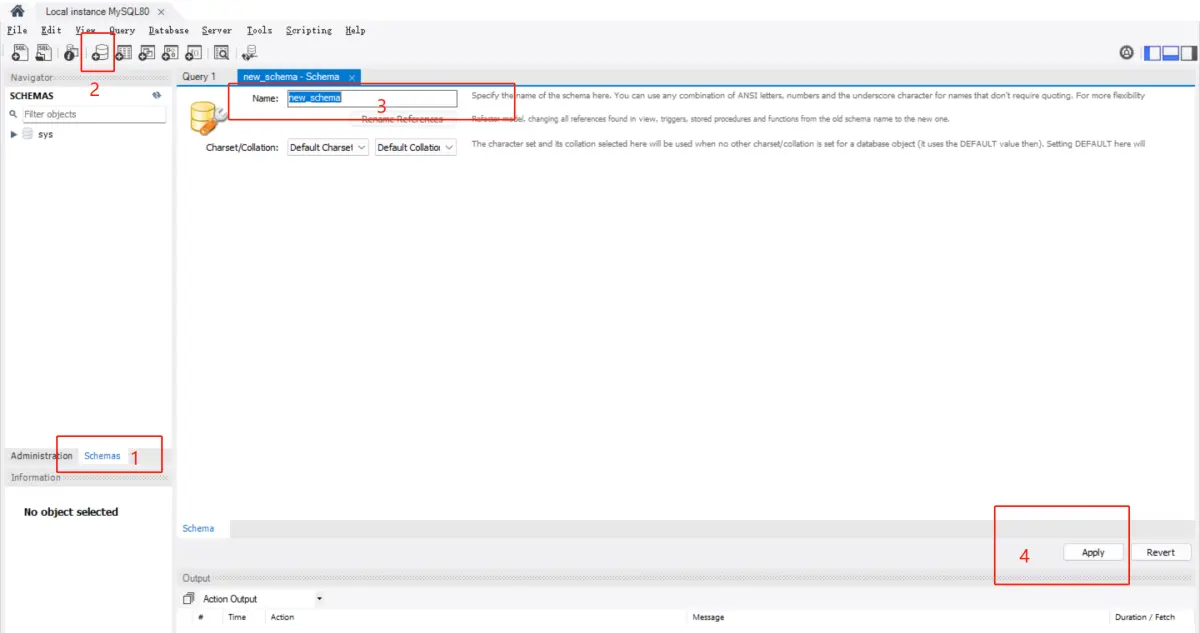Image resolution: width=1200 pixels, height=633 pixels.
Task: Close the Local instance MySQL80 tab
Action: (161, 11)
